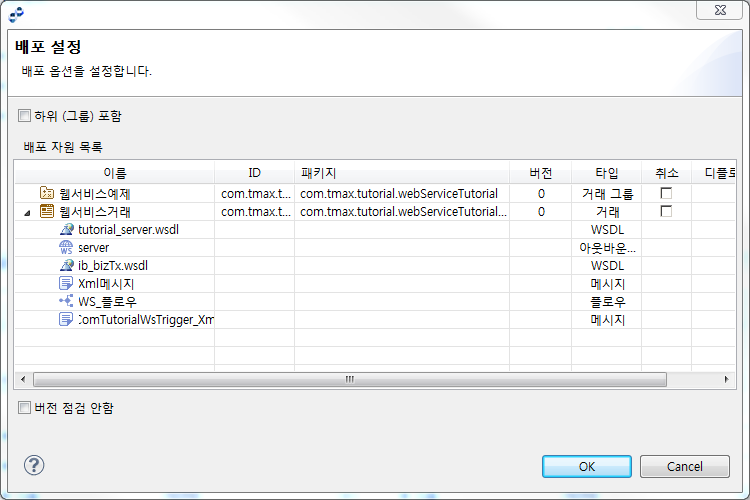Click the 웹서비스예제 transaction group icon
The height and width of the screenshot is (500, 750).
46,193
